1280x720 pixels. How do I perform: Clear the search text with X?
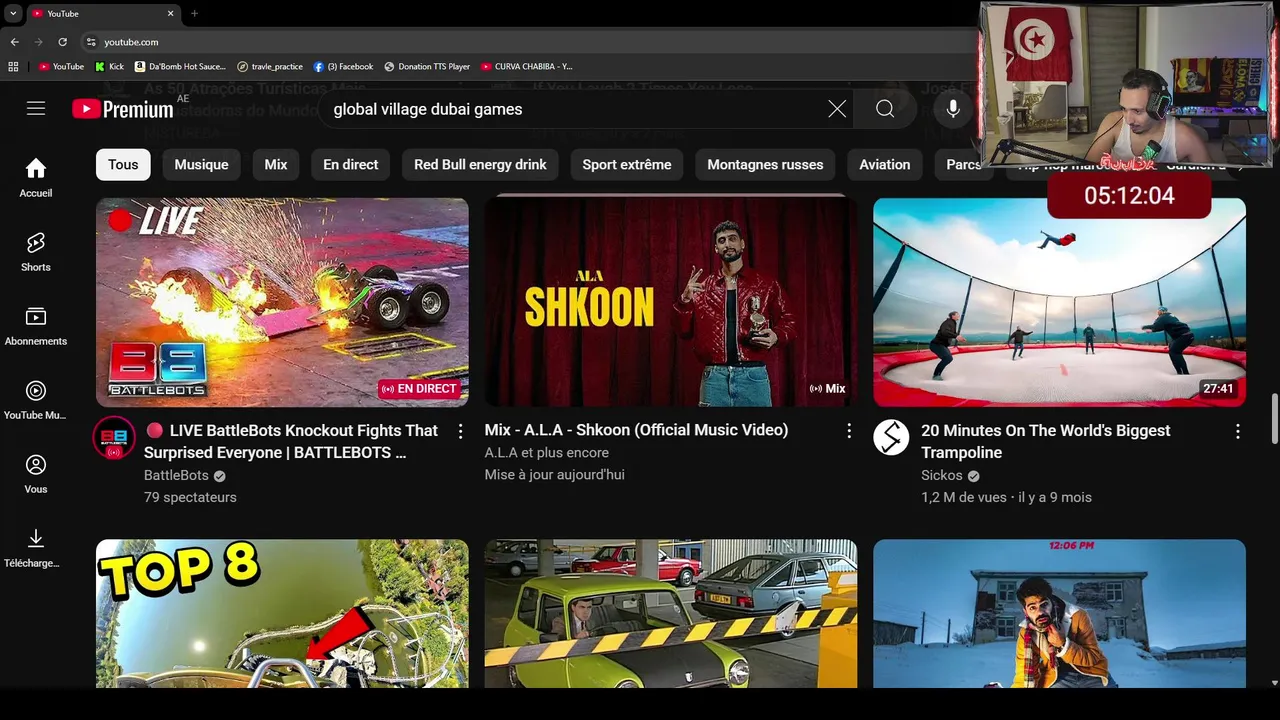(837, 109)
